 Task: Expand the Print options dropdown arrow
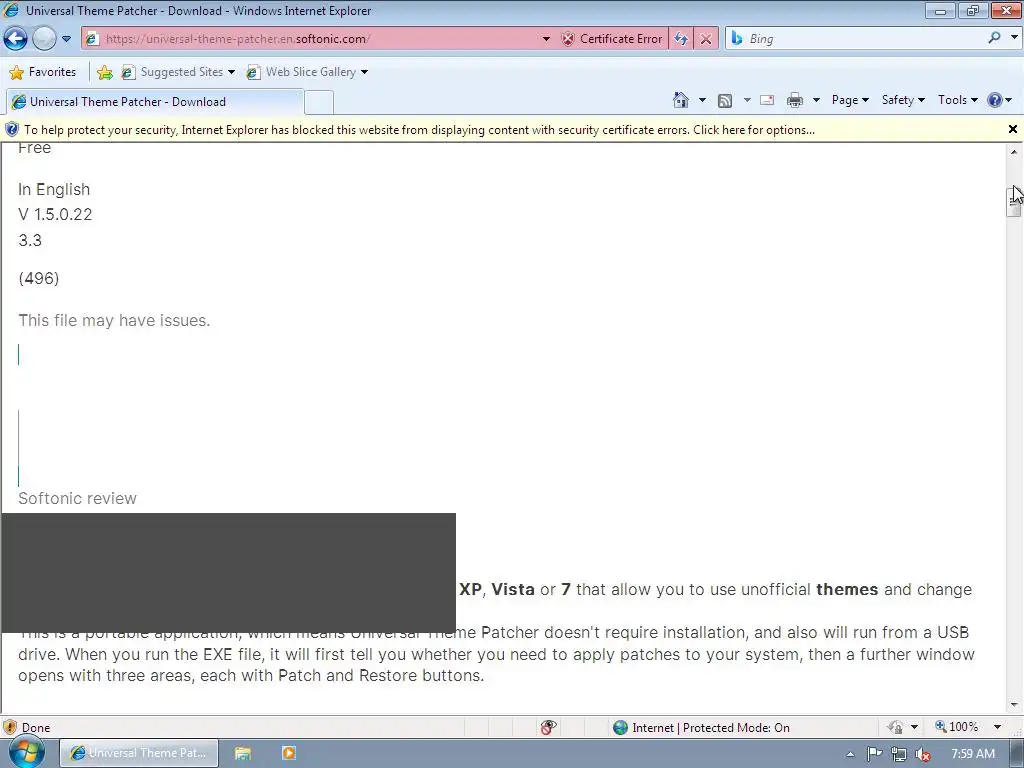pos(816,100)
